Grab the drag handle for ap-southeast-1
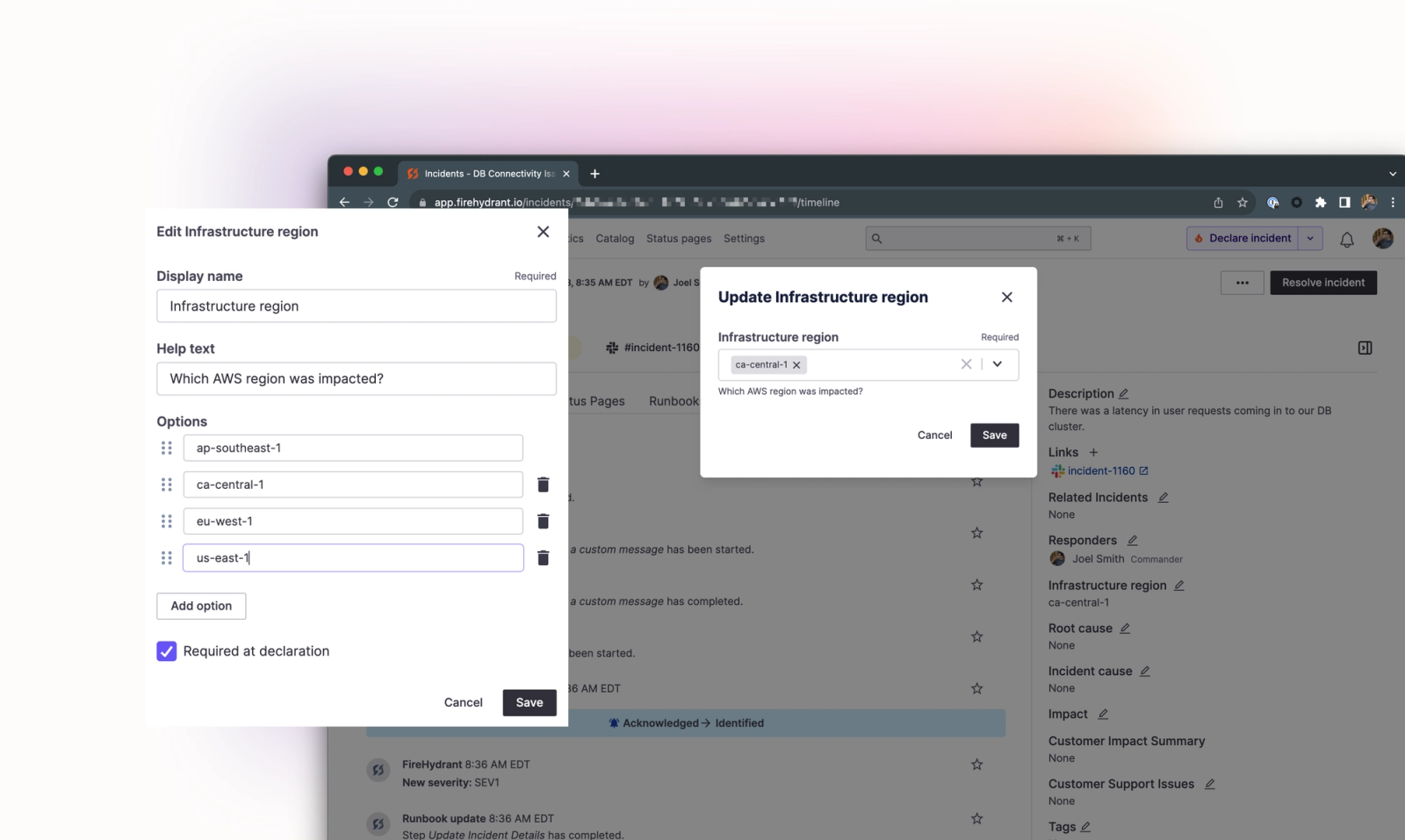 coord(167,448)
